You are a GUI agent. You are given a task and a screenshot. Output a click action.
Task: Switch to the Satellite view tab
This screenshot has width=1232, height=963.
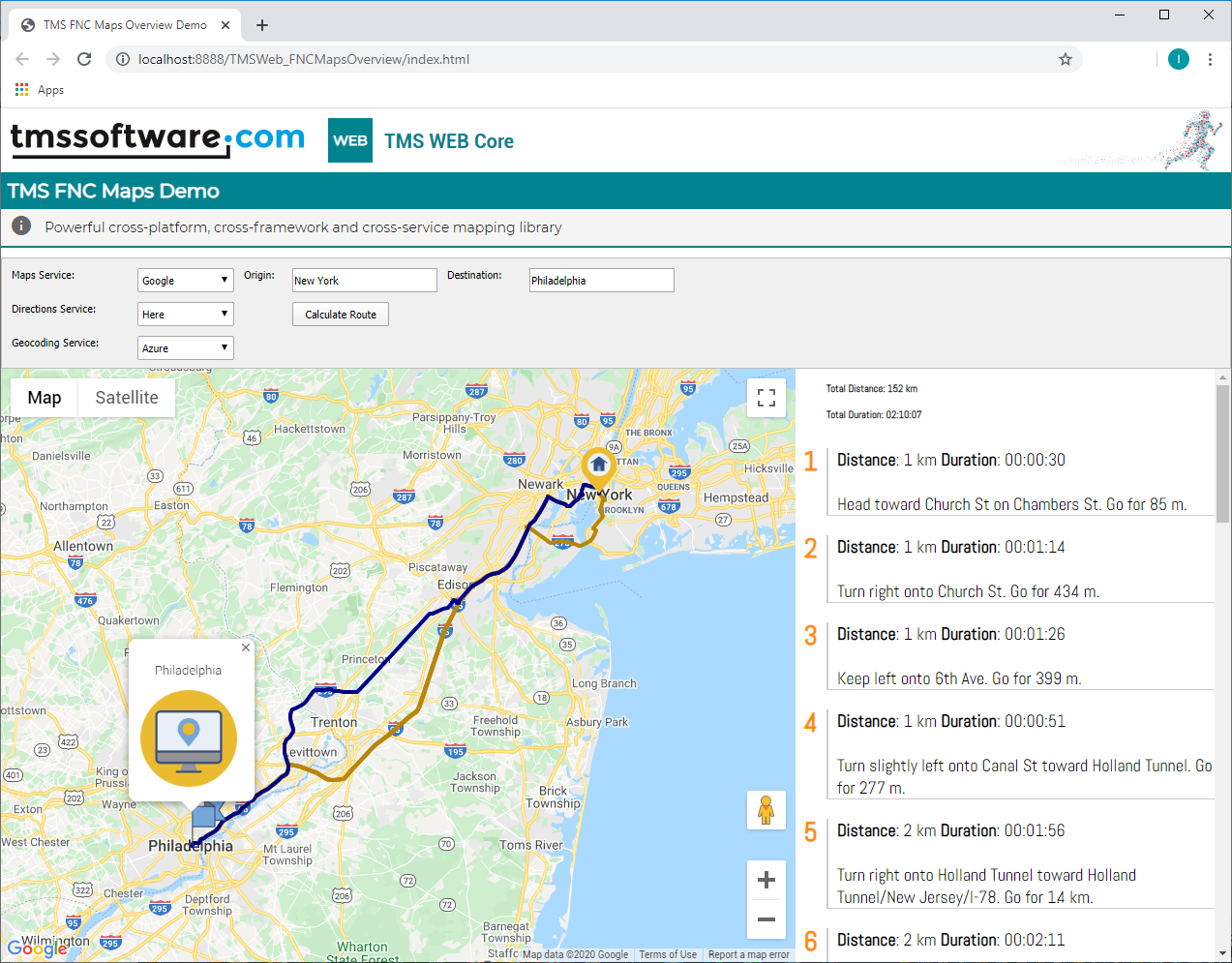click(x=127, y=398)
